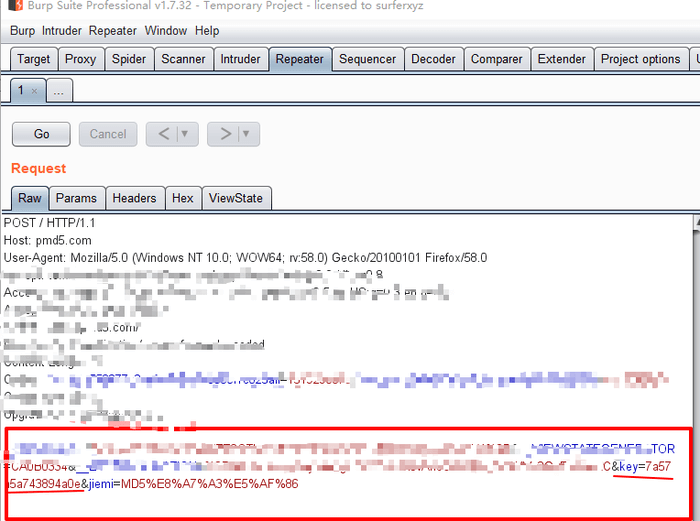Viewport: 700px width, 521px height.
Task: Switch to the Target tab
Action: 33,59
